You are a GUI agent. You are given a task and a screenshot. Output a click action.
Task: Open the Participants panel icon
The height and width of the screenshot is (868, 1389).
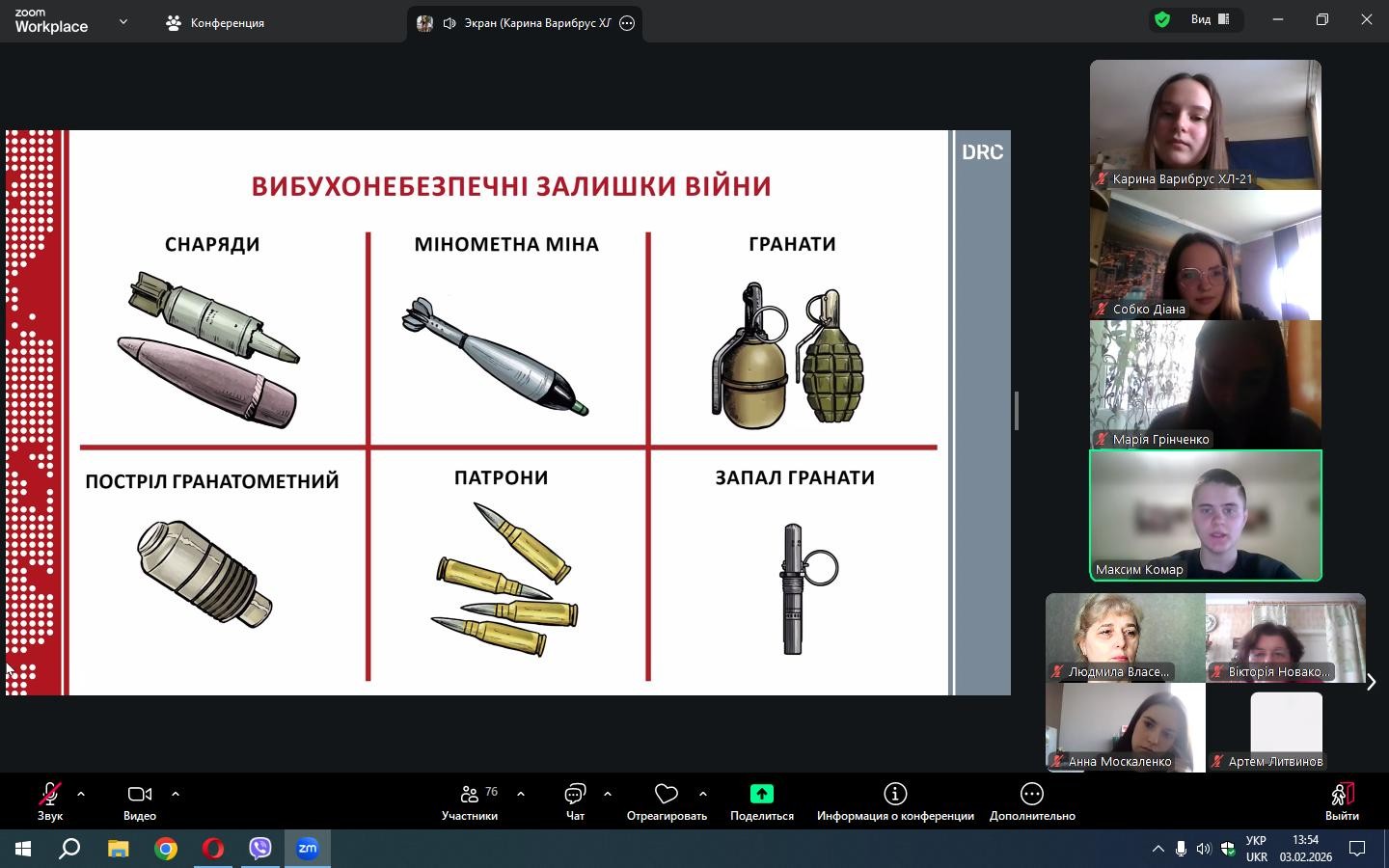(x=470, y=795)
